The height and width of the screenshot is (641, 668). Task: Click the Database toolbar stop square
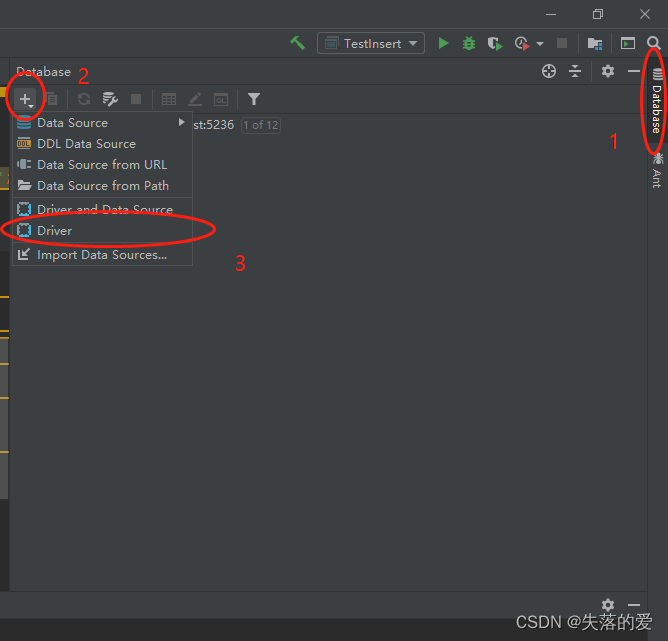coord(136,99)
